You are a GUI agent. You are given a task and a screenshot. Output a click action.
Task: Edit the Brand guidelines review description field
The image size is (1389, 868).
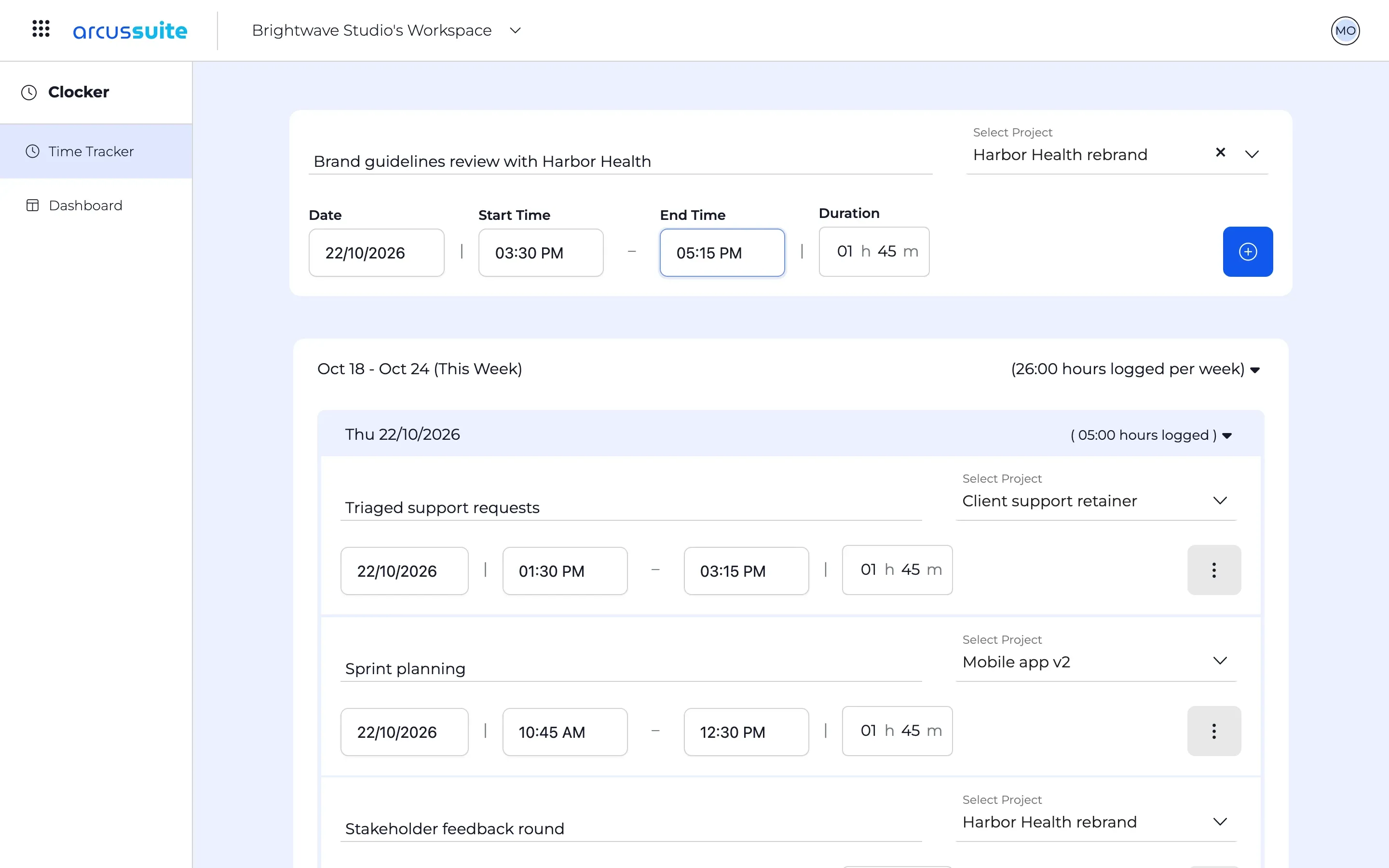point(620,162)
